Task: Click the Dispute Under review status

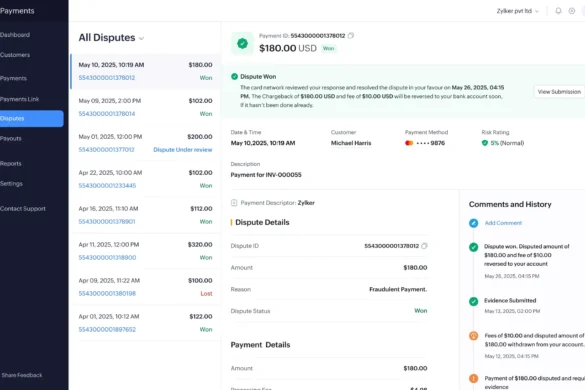Action: pos(183,150)
